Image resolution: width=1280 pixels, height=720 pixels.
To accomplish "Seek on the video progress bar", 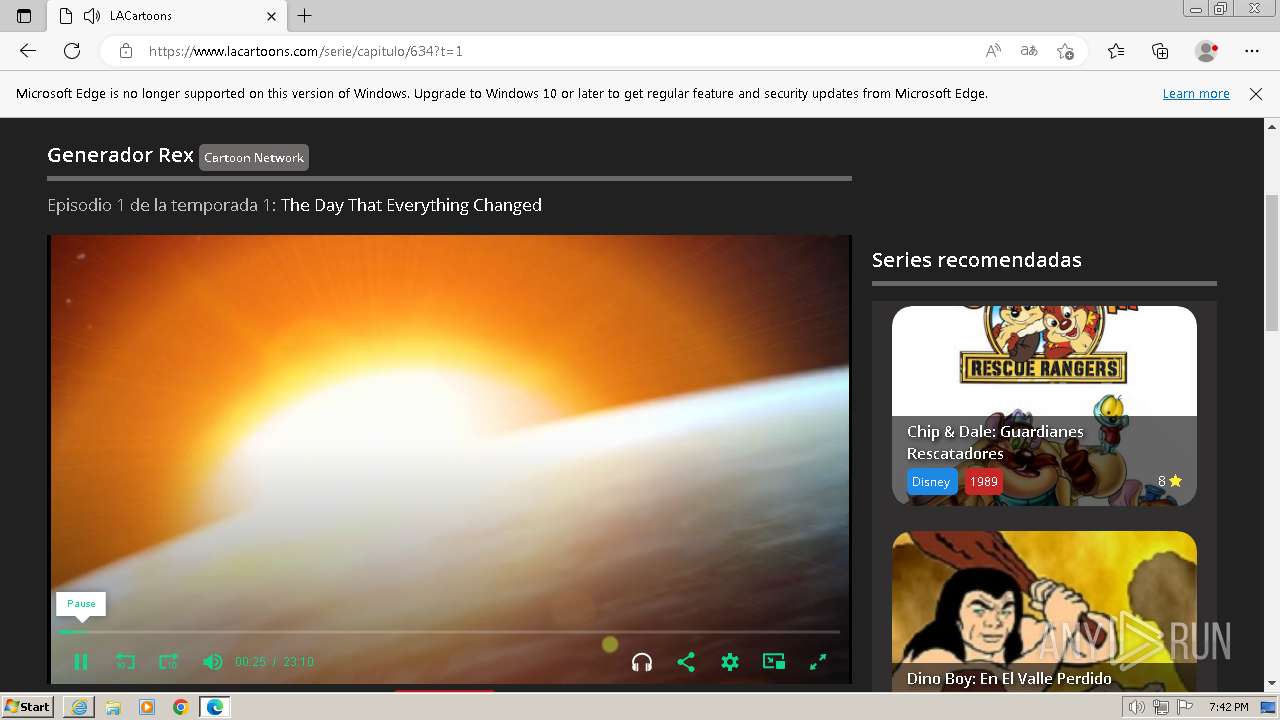I will pos(449,632).
